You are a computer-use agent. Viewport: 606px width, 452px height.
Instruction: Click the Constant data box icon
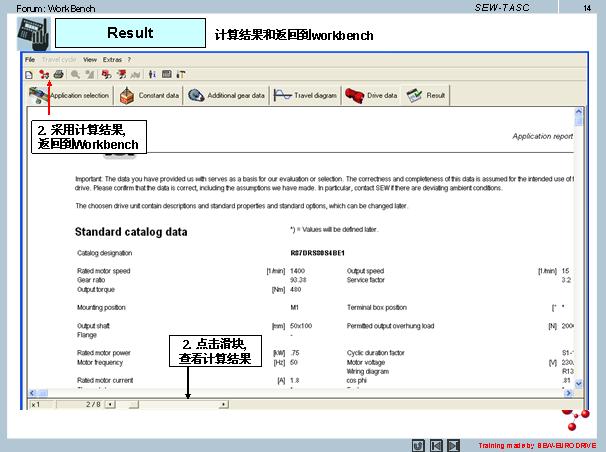pyautogui.click(x=127, y=95)
